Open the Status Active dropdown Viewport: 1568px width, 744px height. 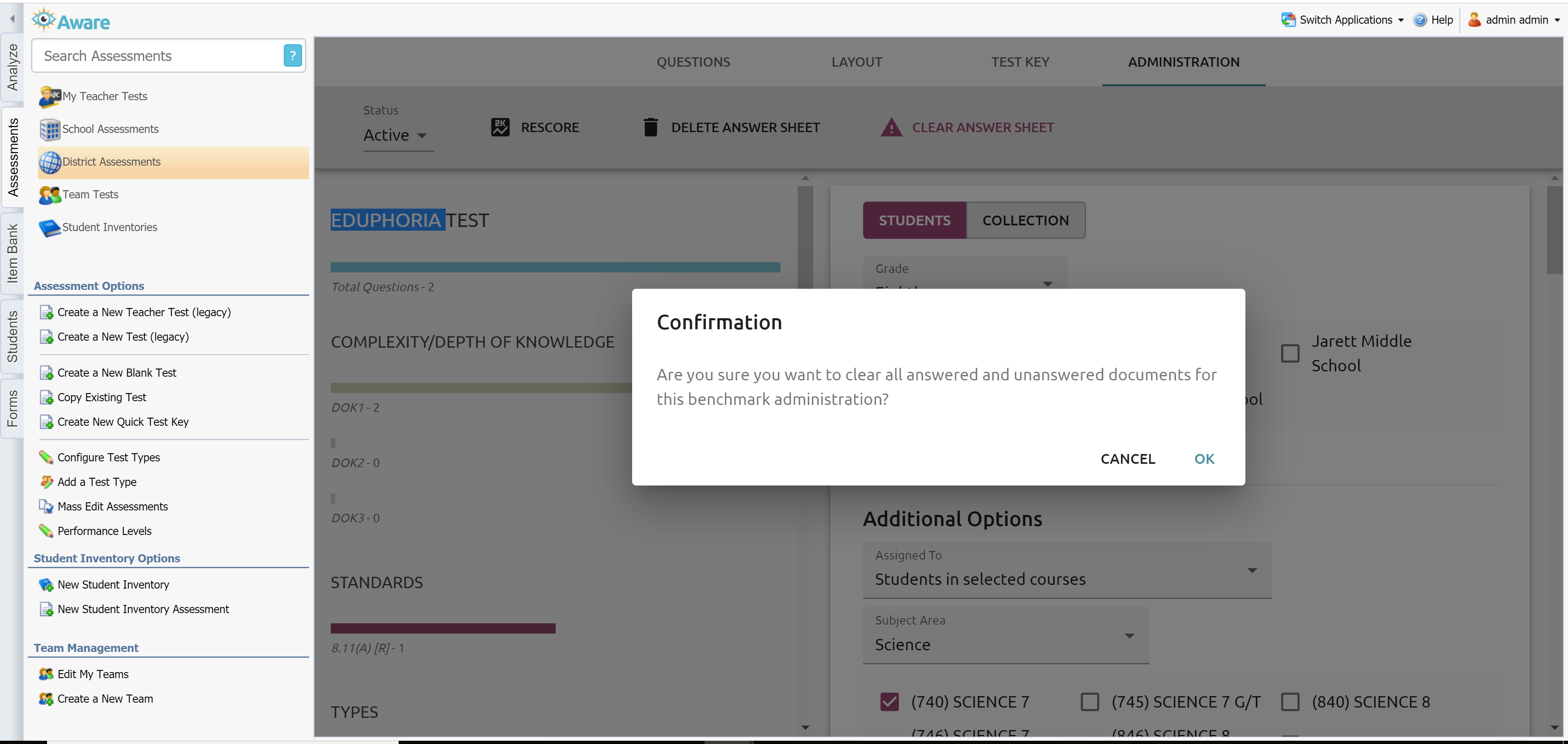pyautogui.click(x=398, y=135)
